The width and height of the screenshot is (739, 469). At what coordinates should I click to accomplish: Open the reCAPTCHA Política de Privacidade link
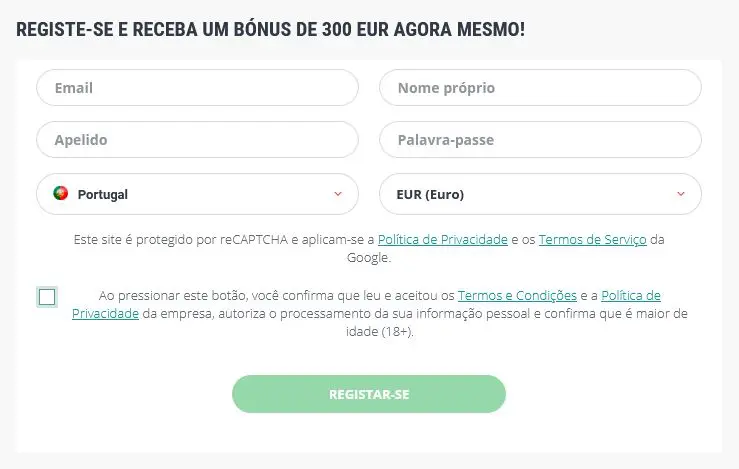pos(443,239)
